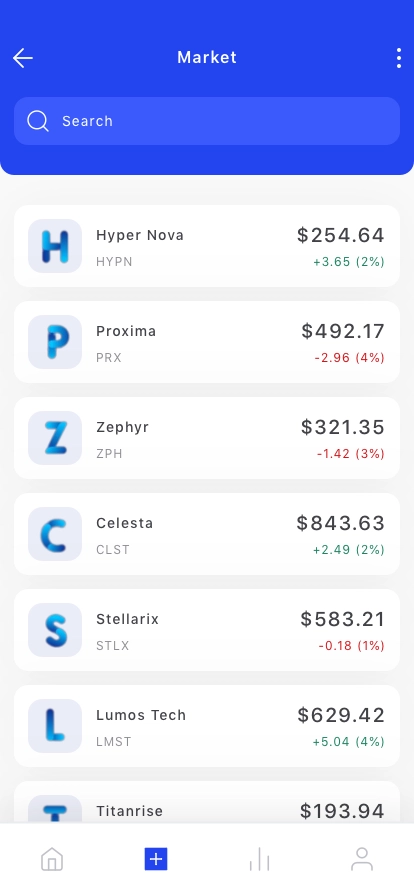Click the Zephyr Z logo
This screenshot has height=896, width=414.
click(x=55, y=438)
